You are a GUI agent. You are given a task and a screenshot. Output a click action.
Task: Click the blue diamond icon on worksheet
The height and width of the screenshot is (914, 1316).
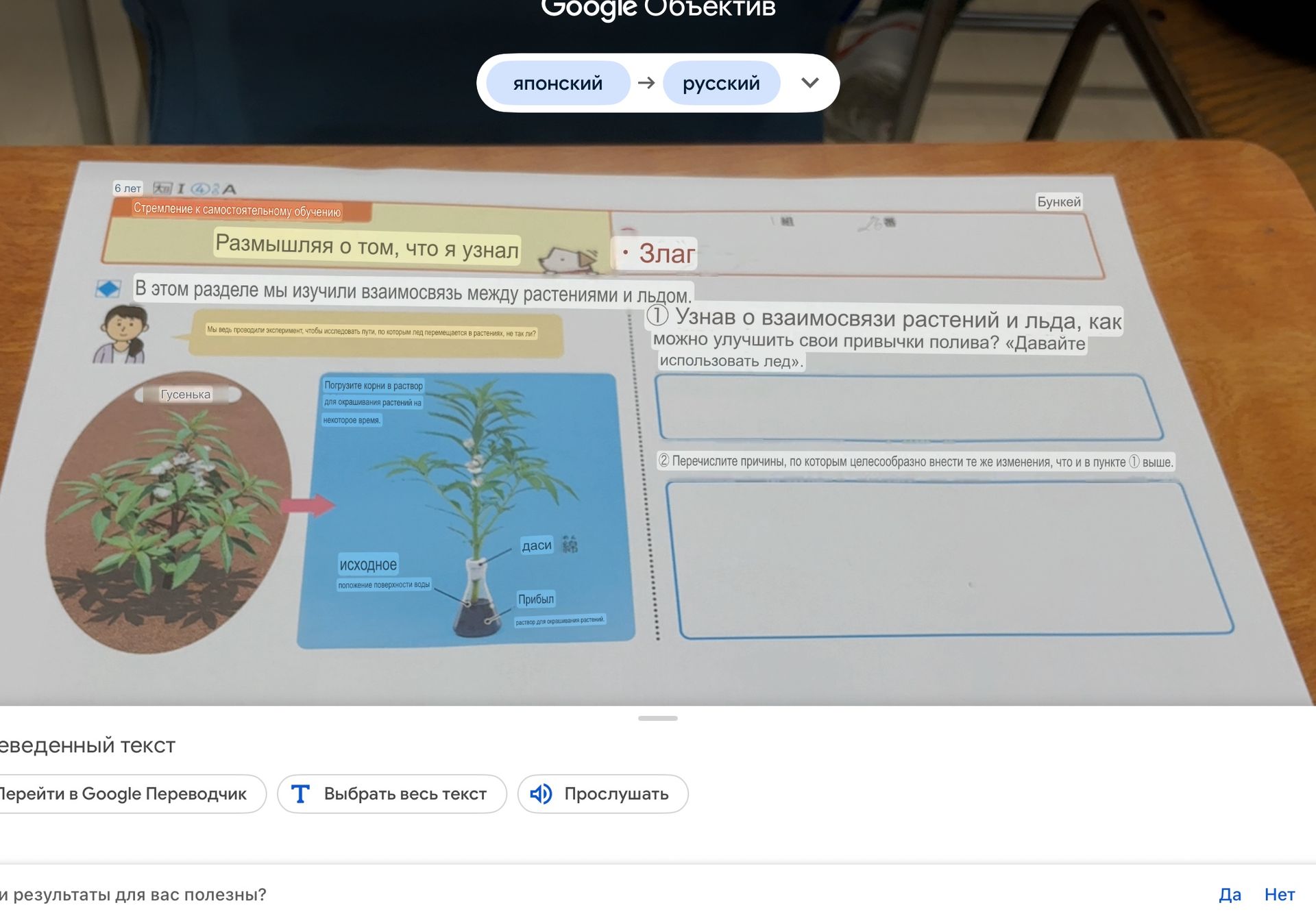[108, 288]
